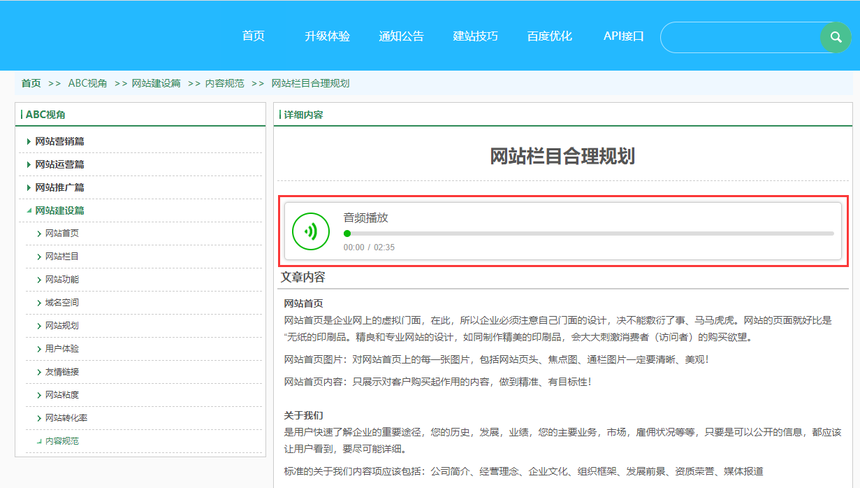Open the 内容规范 sidebar sub-item

(62, 441)
